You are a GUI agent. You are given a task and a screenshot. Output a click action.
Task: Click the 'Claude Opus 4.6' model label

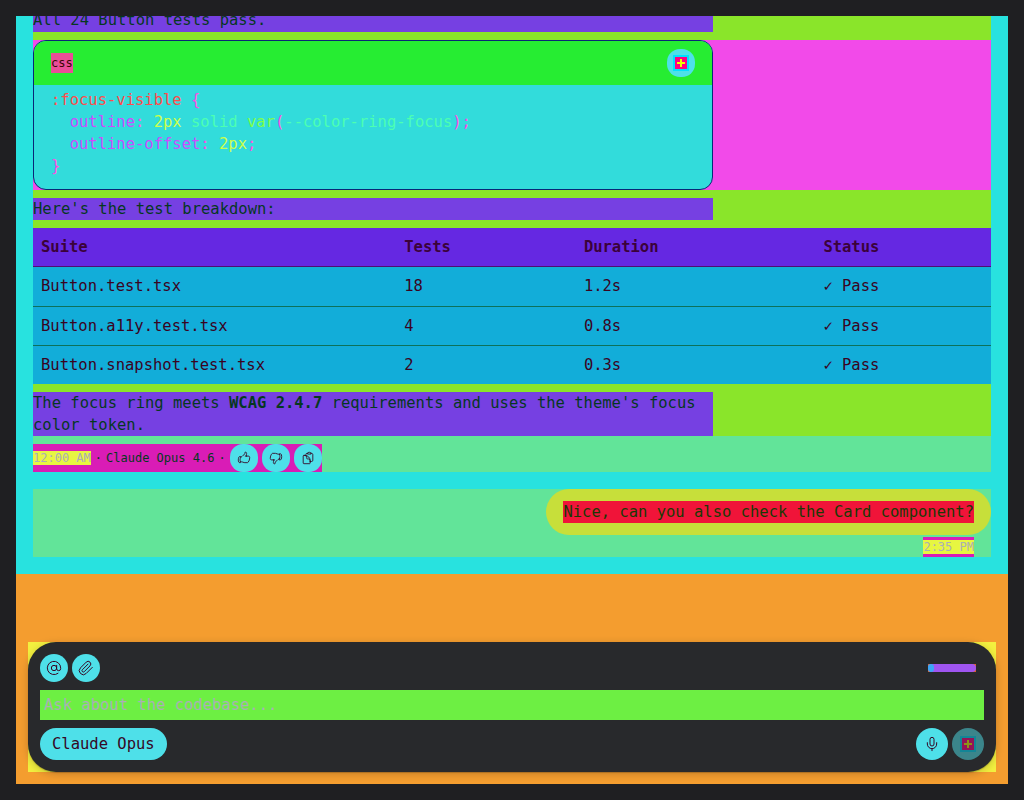point(160,458)
